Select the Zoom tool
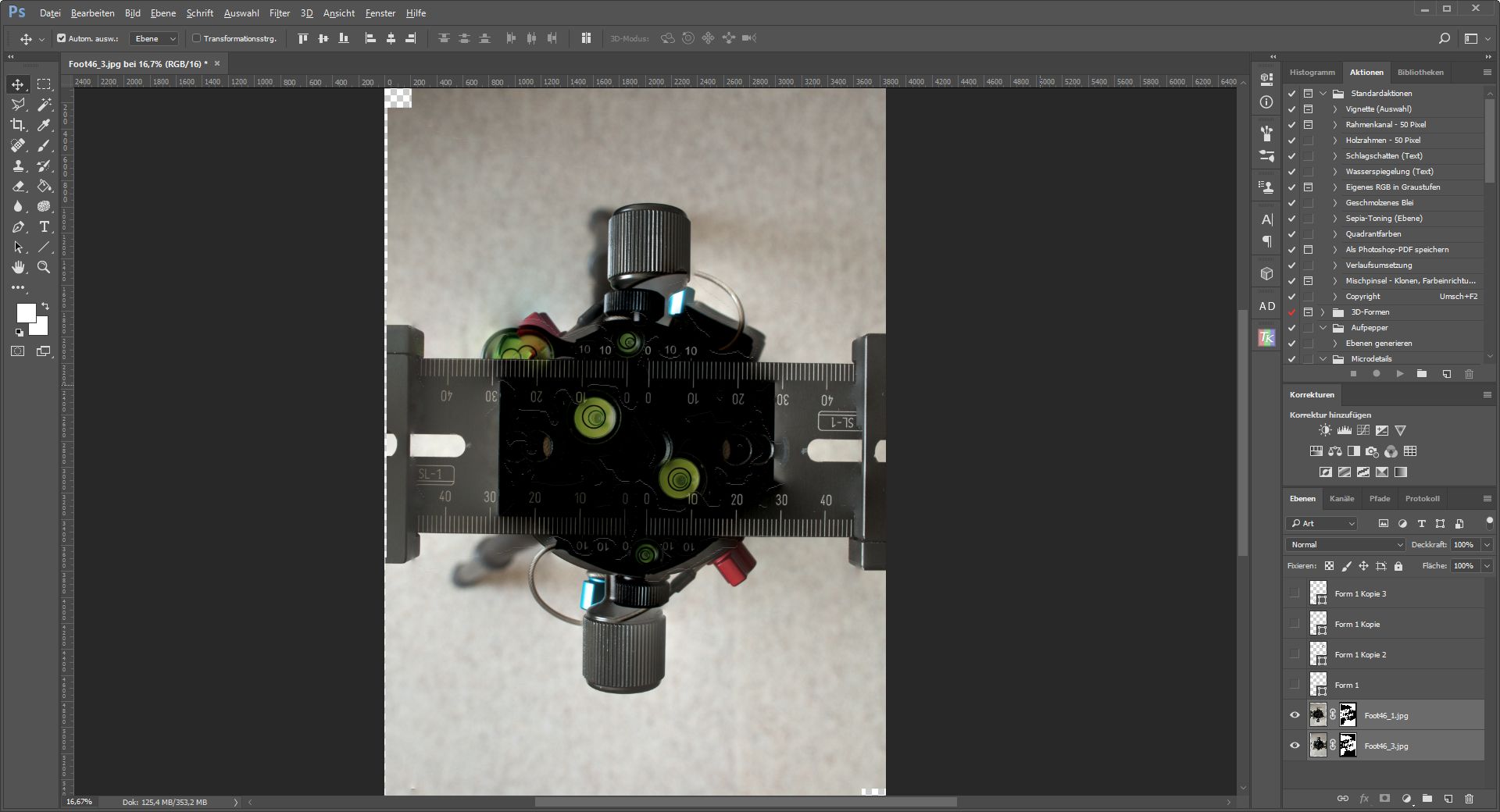1500x812 pixels. tap(45, 268)
